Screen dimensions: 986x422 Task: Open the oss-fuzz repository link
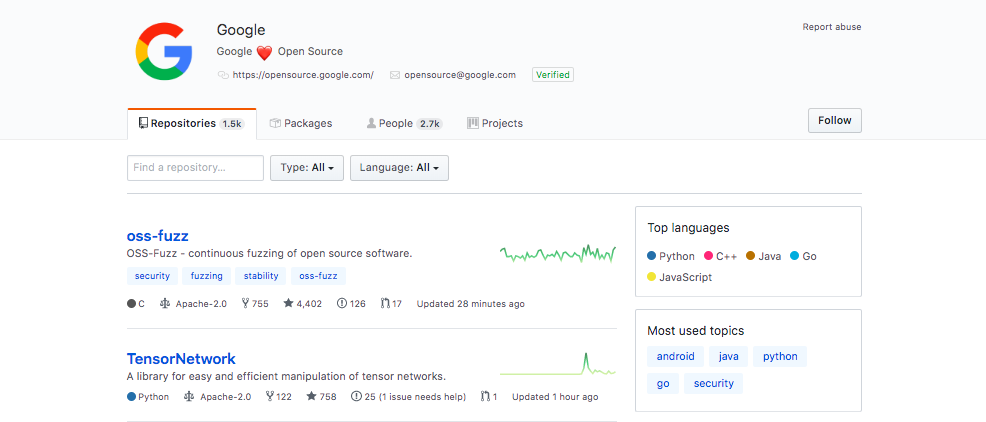(x=158, y=236)
